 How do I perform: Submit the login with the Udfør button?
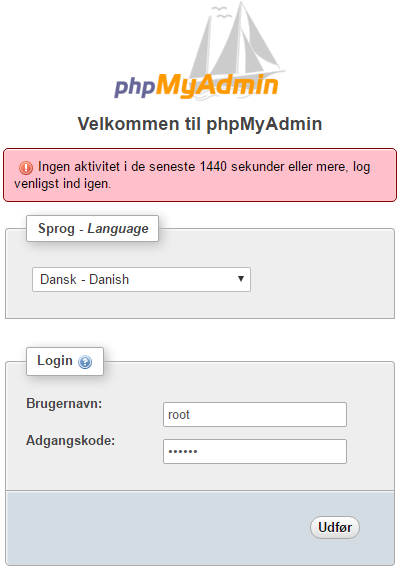click(335, 527)
